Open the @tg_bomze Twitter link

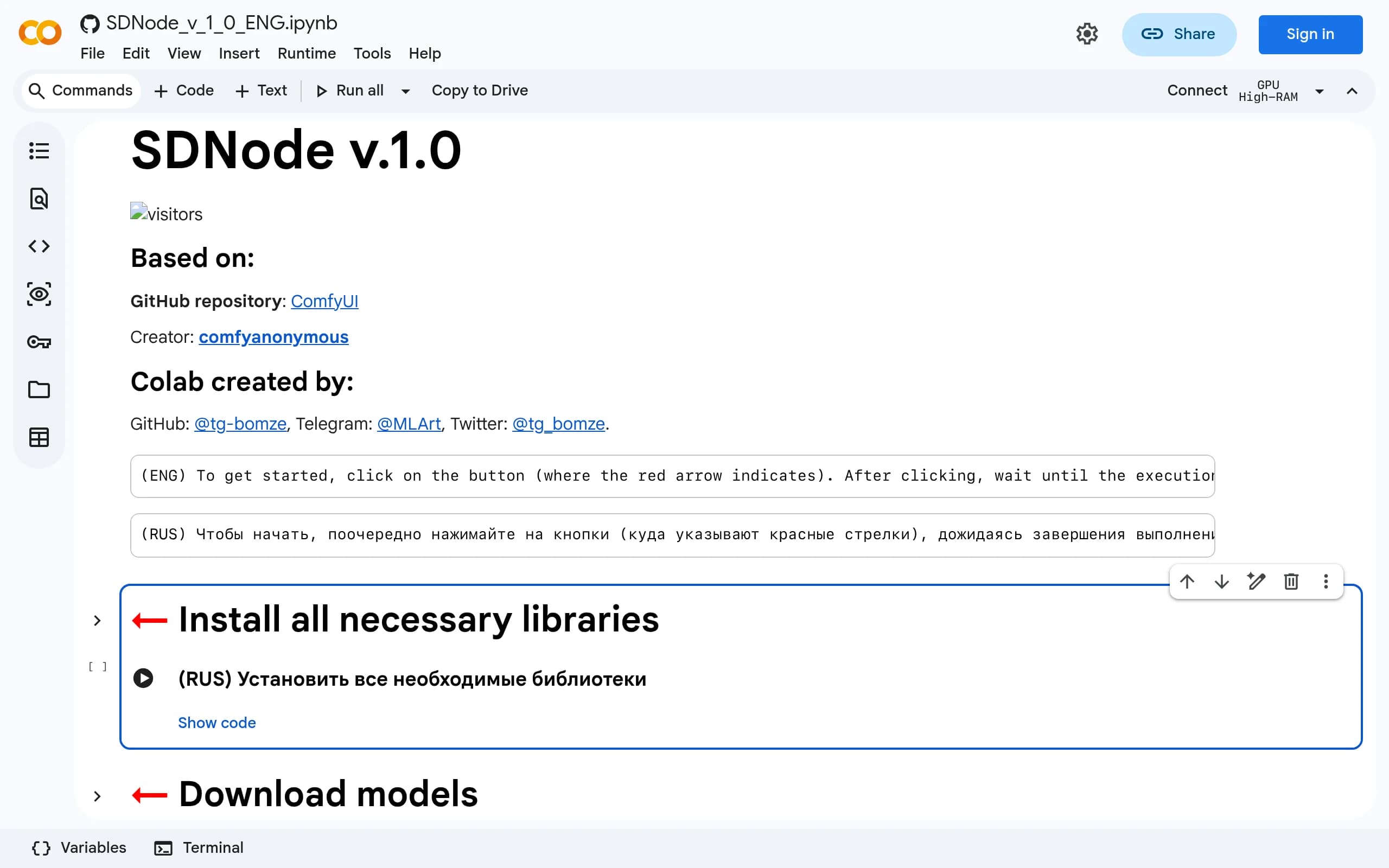click(x=558, y=424)
